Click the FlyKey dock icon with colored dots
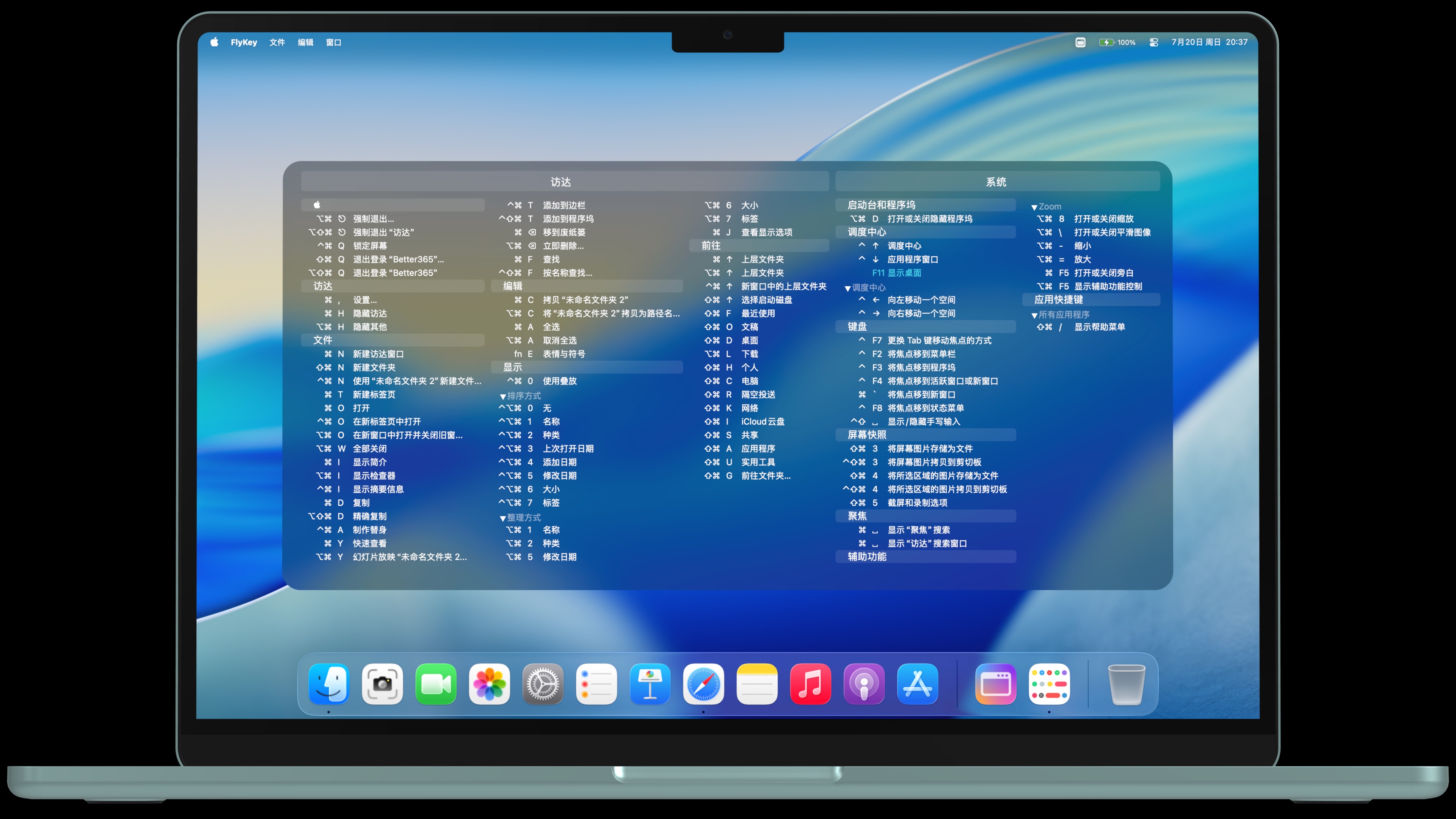 [x=1049, y=684]
